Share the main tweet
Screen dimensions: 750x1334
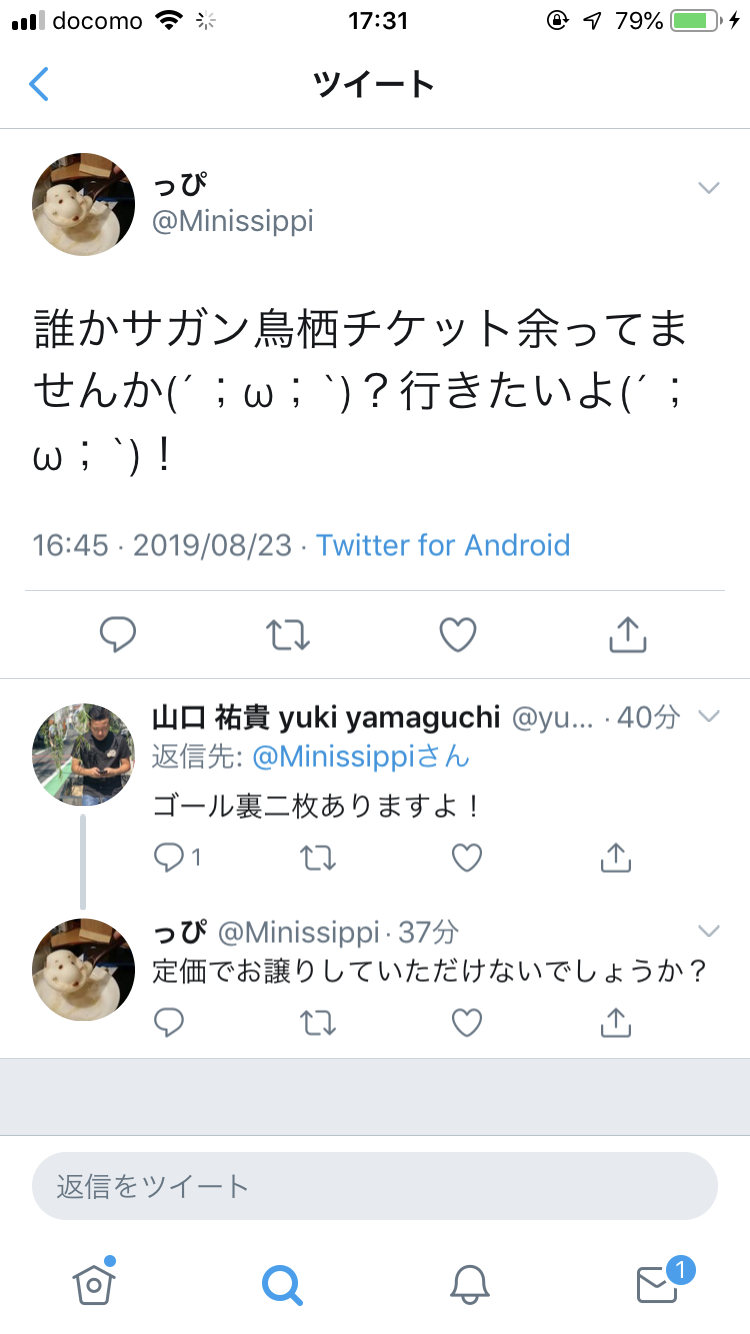(627, 634)
